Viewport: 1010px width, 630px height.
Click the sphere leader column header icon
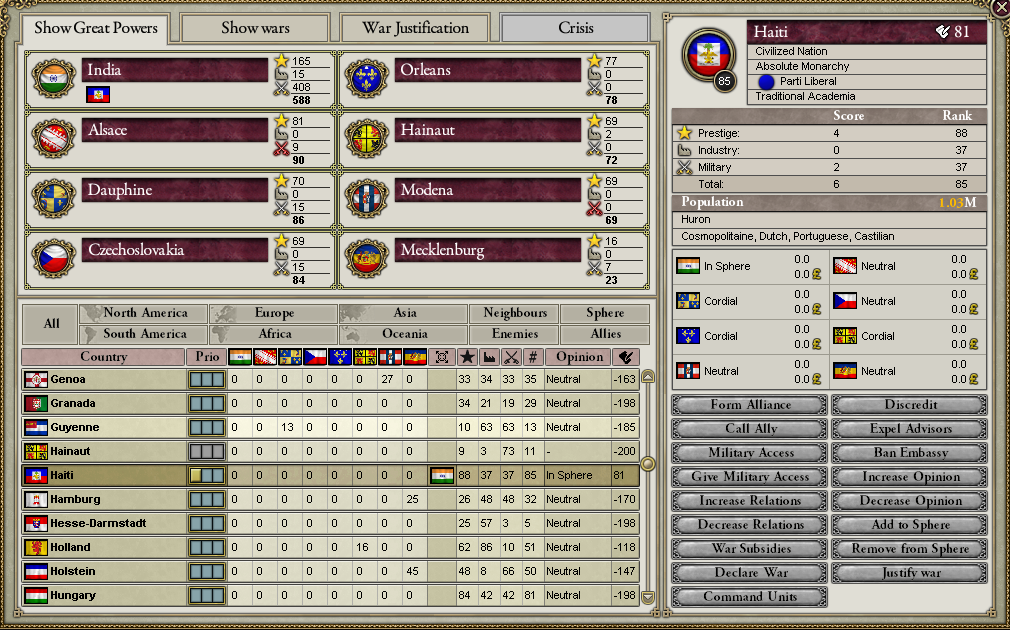point(442,357)
